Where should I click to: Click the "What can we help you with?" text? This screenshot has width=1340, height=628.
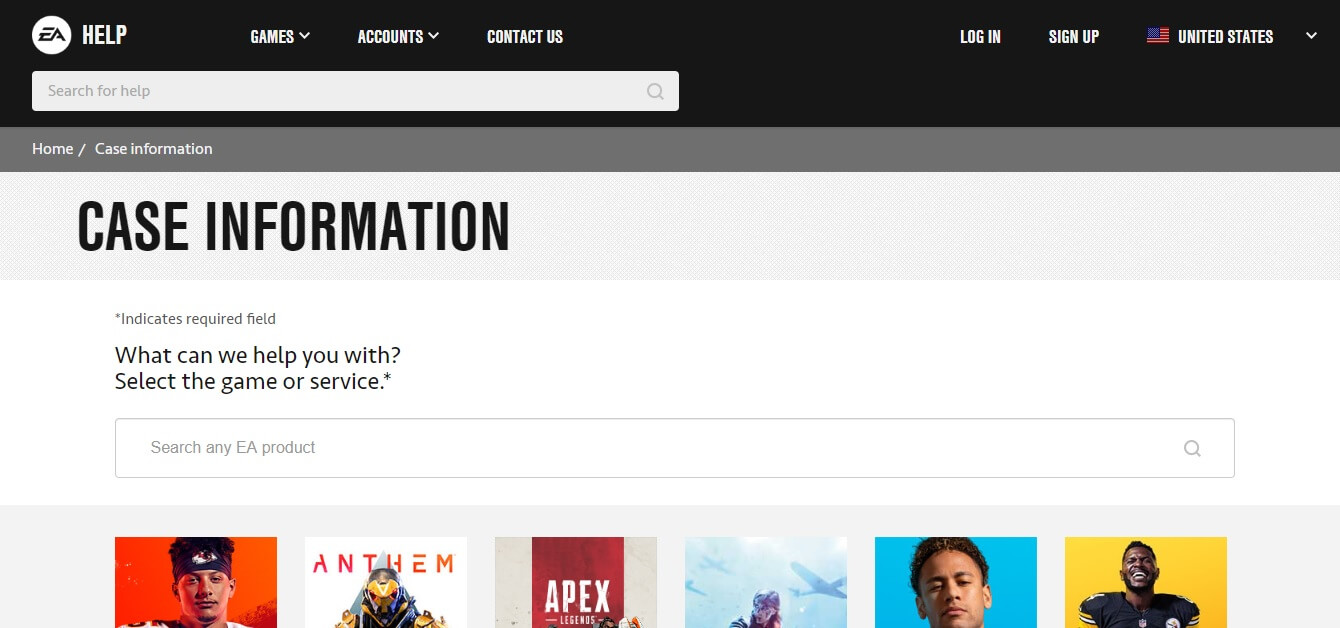click(x=258, y=355)
